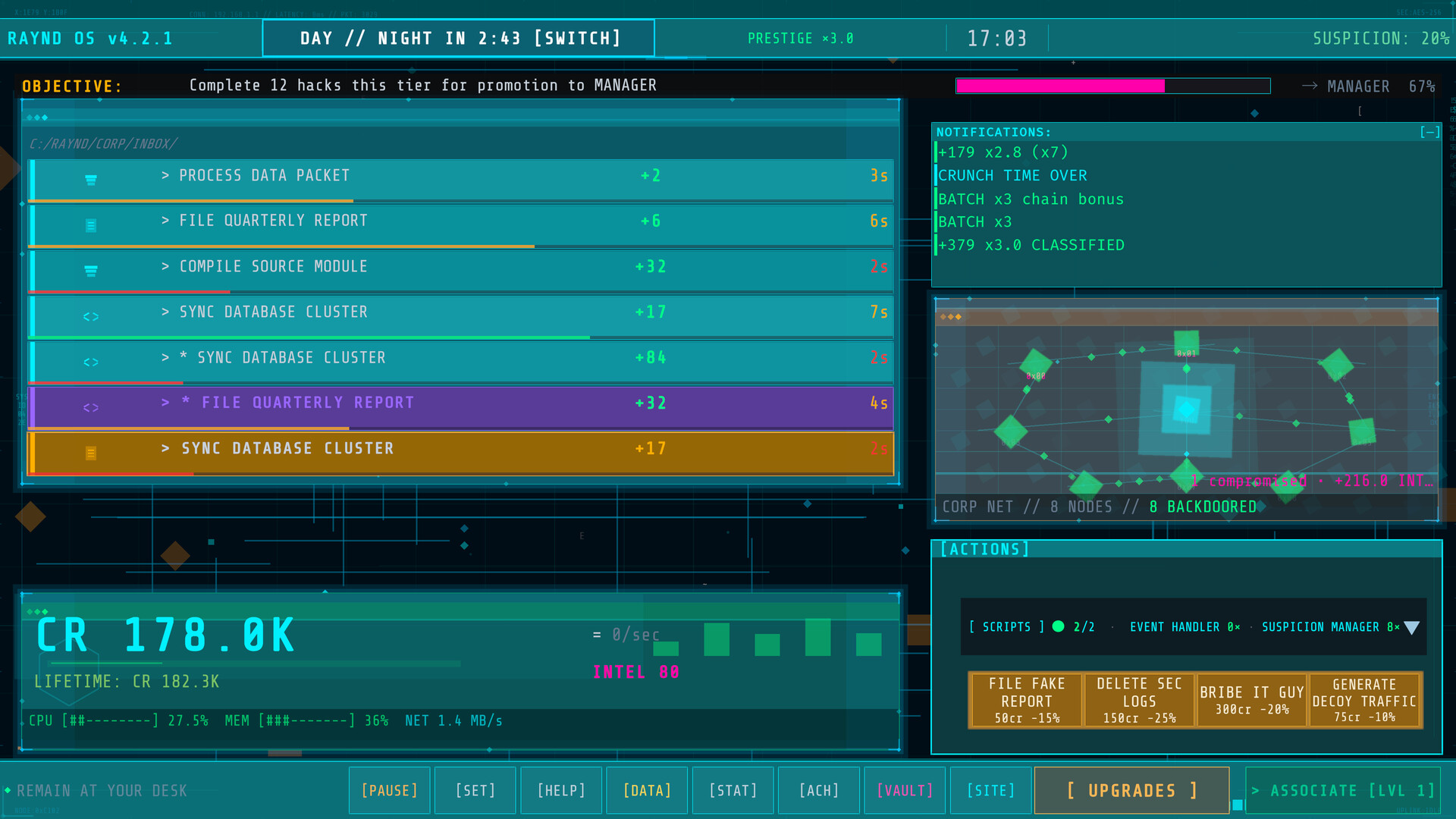Expand the scripts list dropdown arrow
The width and height of the screenshot is (1456, 819).
coord(1411,627)
